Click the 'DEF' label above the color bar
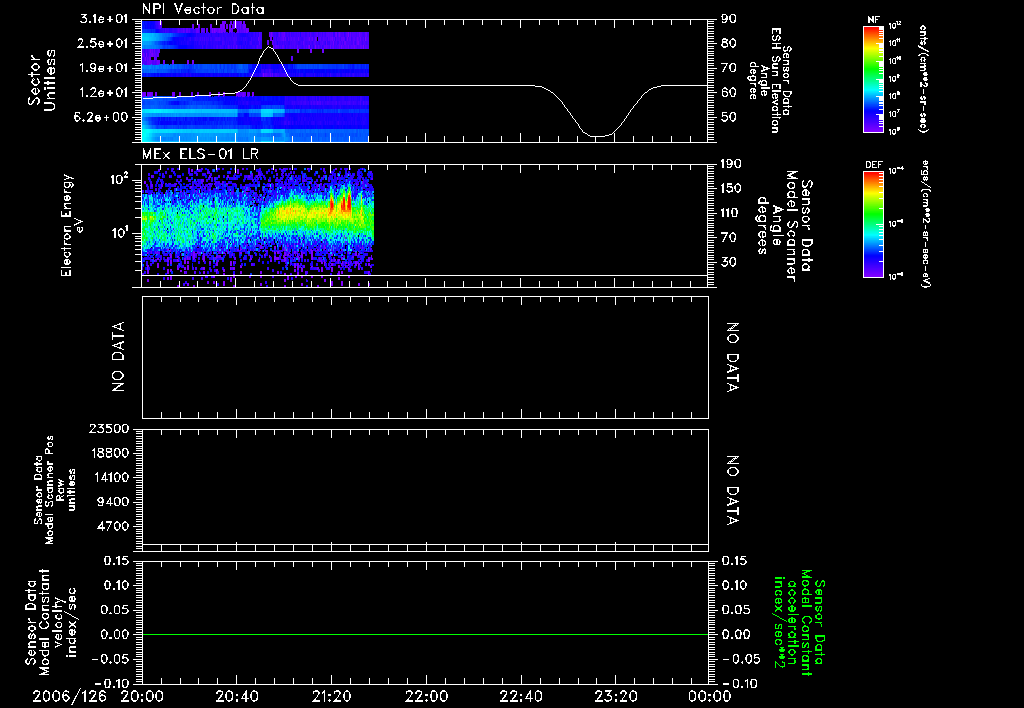 [873, 165]
